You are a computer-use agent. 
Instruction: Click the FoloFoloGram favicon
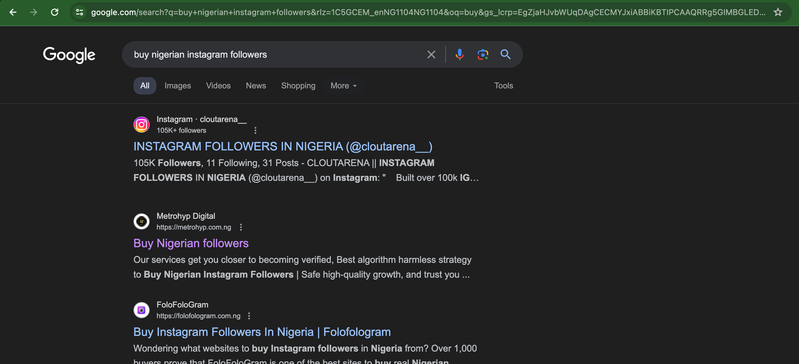[142, 310]
